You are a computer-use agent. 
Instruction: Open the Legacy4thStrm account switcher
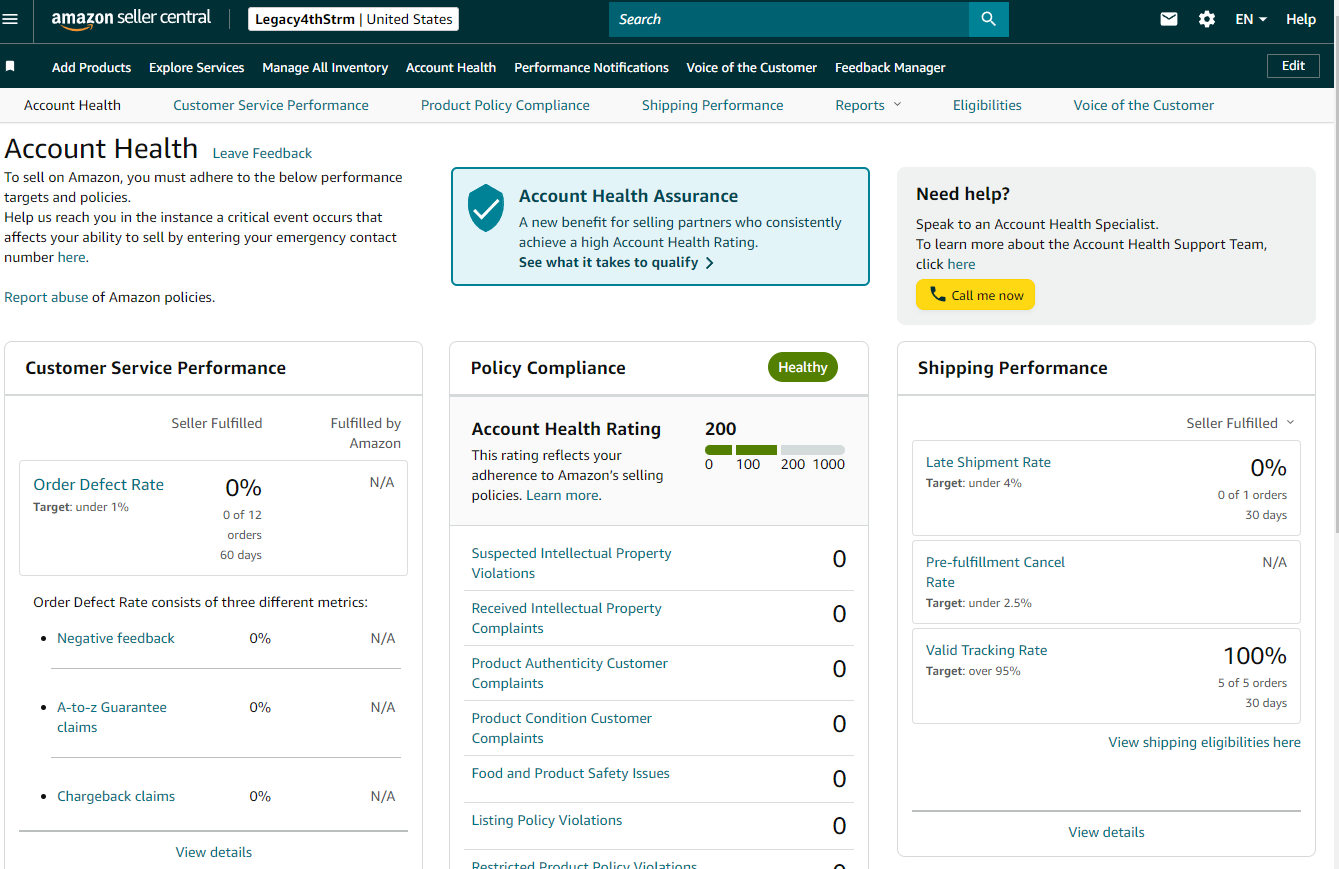[x=354, y=19]
